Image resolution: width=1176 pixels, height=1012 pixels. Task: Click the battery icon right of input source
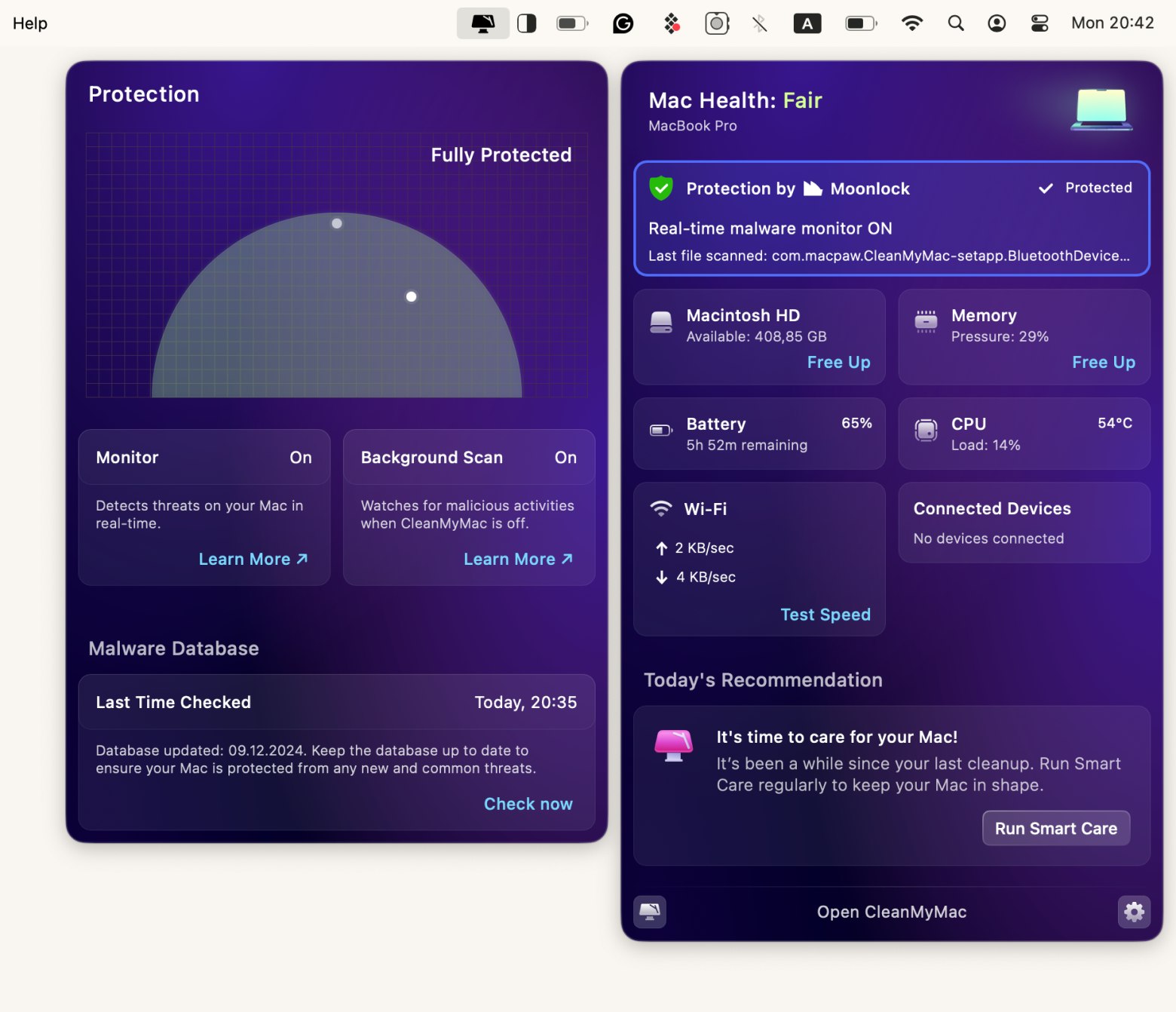point(862,23)
